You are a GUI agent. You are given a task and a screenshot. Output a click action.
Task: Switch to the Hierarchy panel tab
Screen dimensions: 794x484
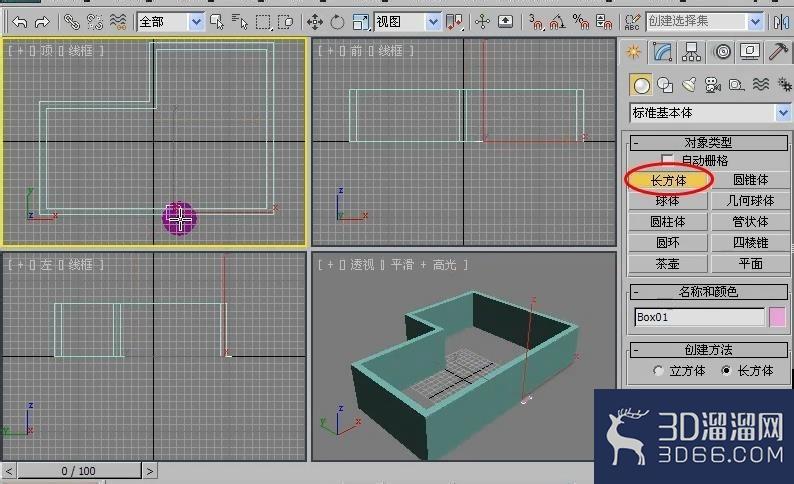691,52
